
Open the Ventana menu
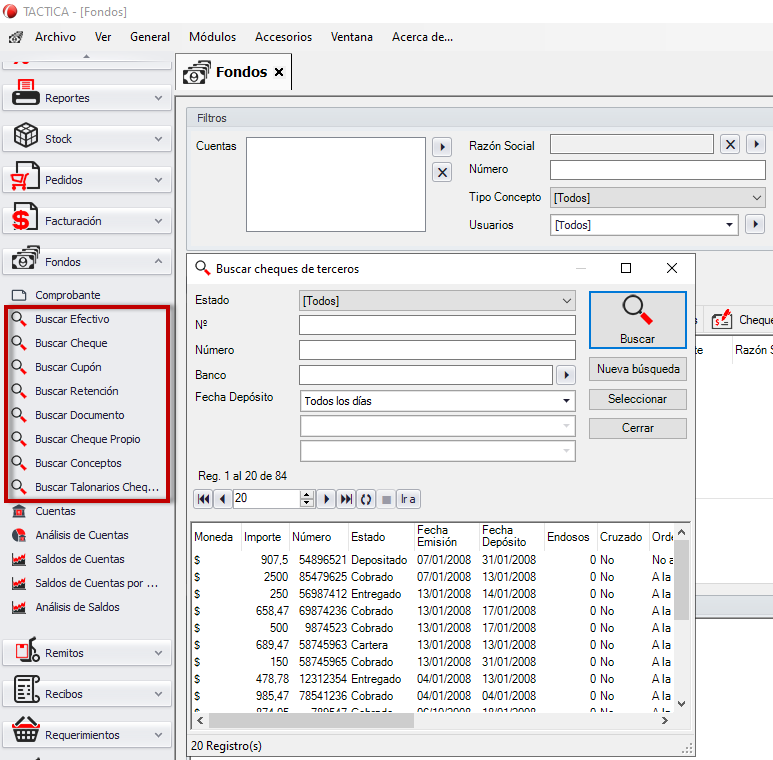pyautogui.click(x=351, y=37)
